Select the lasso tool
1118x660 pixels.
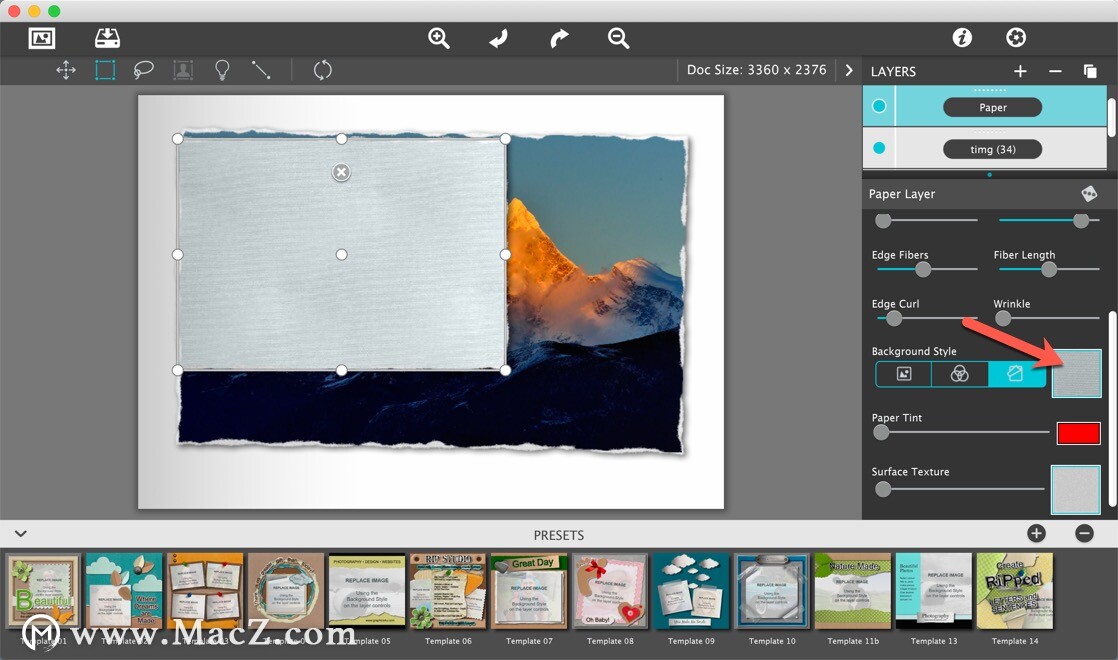pos(143,70)
